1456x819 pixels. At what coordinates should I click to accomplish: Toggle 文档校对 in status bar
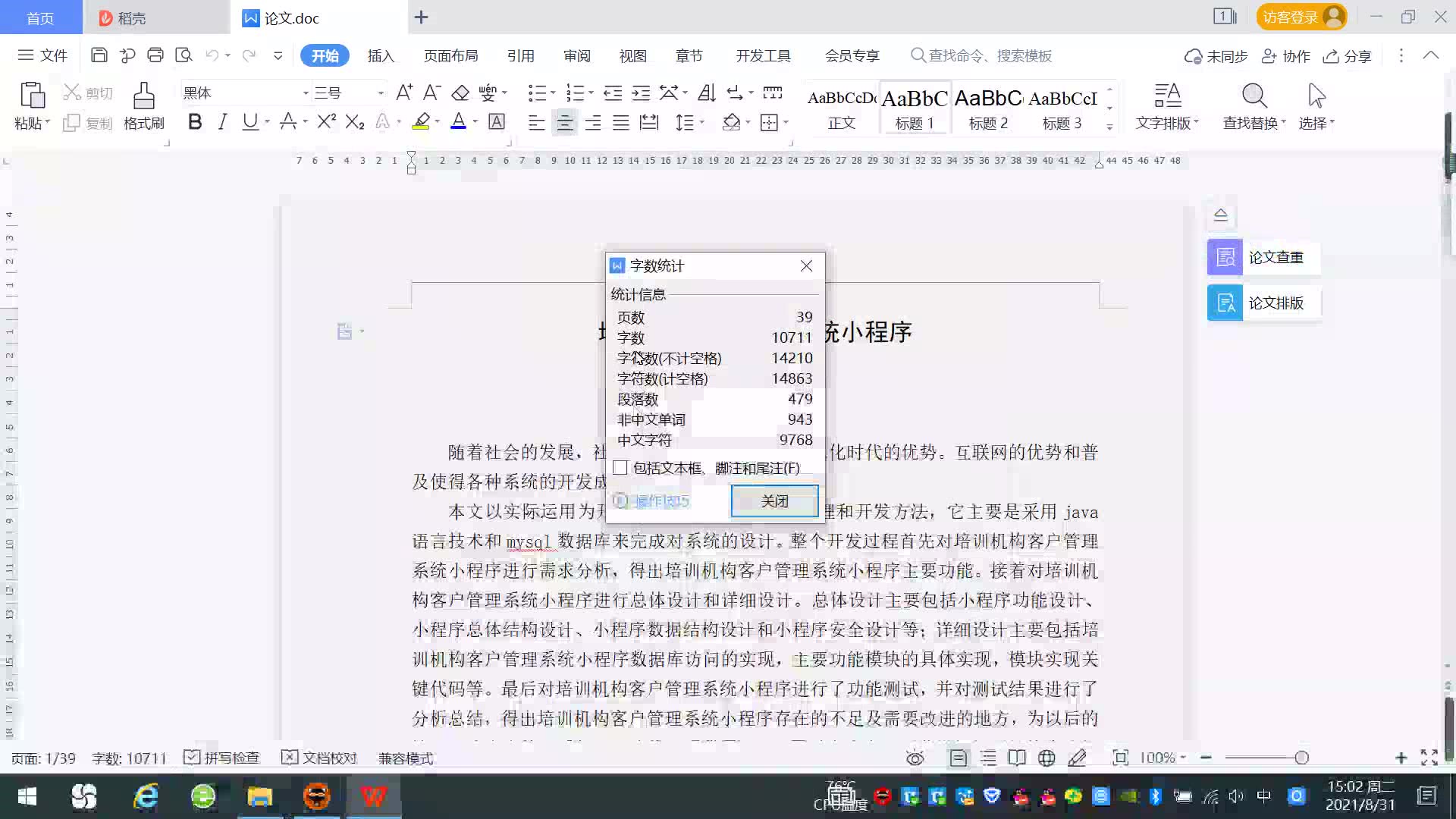pos(319,758)
